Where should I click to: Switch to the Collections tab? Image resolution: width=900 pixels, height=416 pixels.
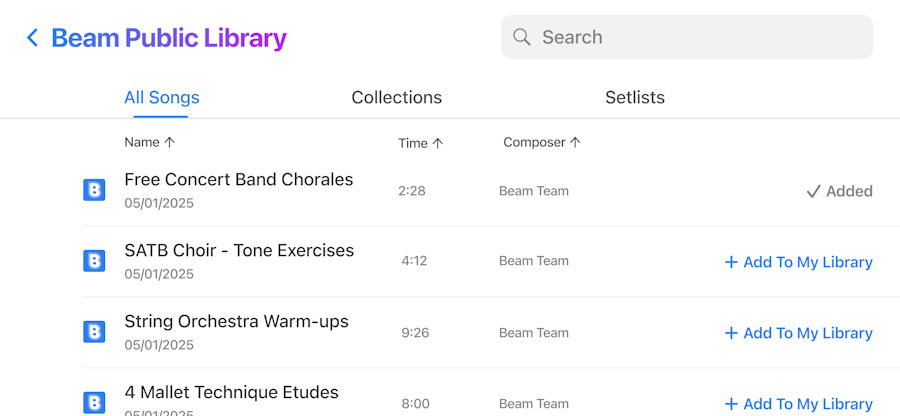396,98
